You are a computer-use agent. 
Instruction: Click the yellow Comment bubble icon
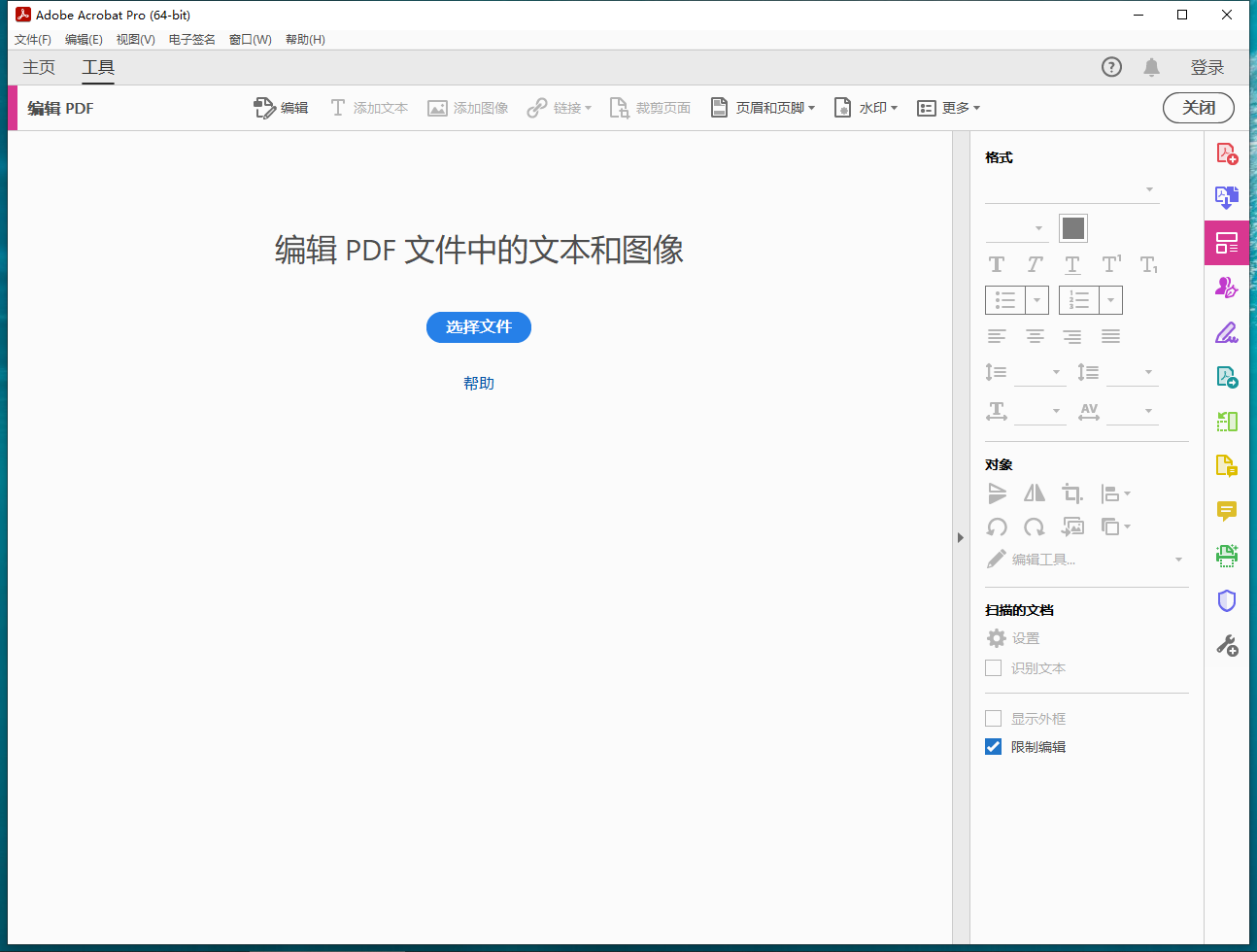(x=1227, y=511)
